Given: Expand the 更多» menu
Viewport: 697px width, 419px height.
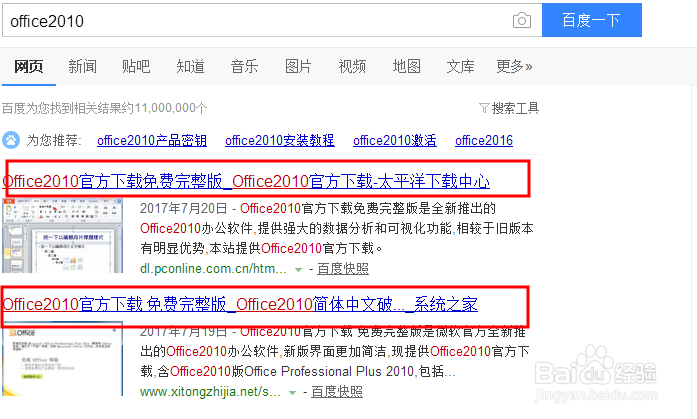Looking at the screenshot, I should pyautogui.click(x=514, y=67).
